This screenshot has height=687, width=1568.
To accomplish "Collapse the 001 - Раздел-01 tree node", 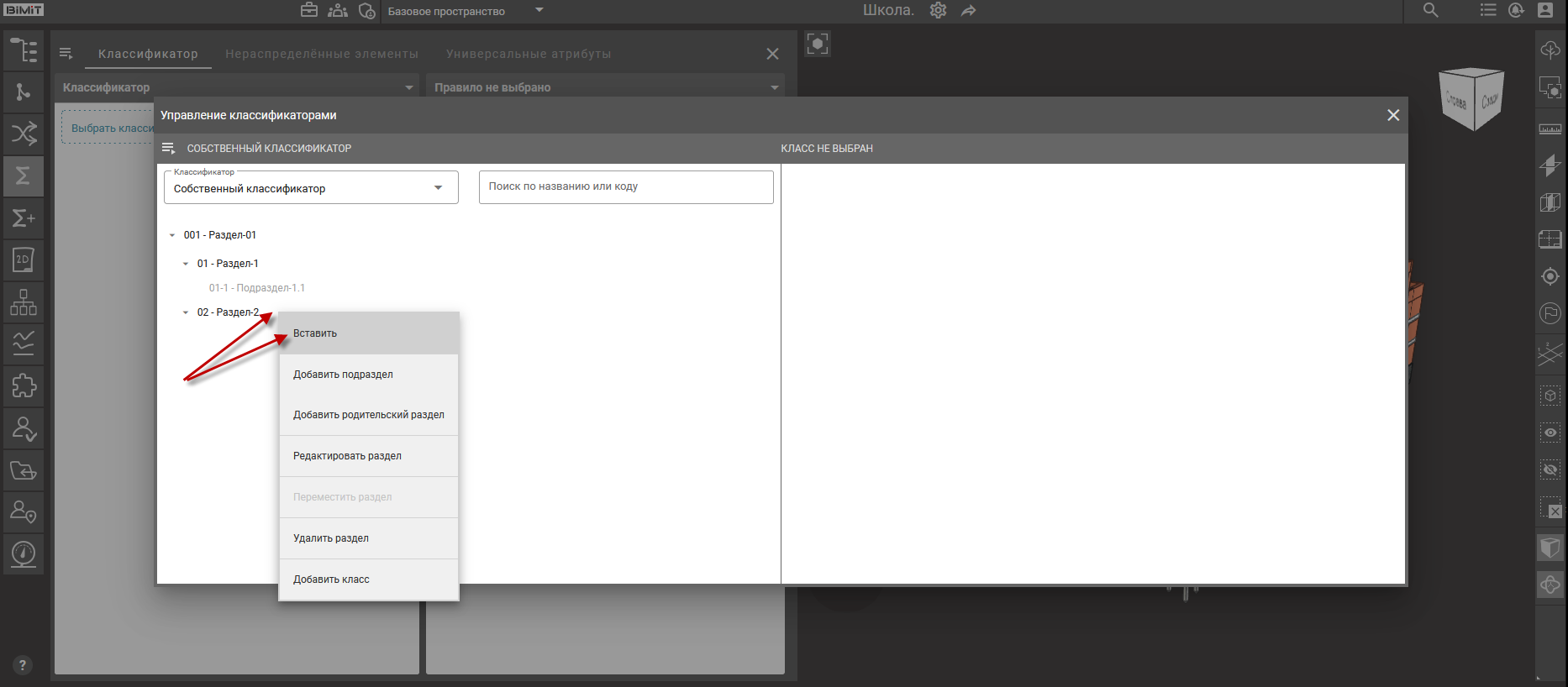I will pos(172,236).
